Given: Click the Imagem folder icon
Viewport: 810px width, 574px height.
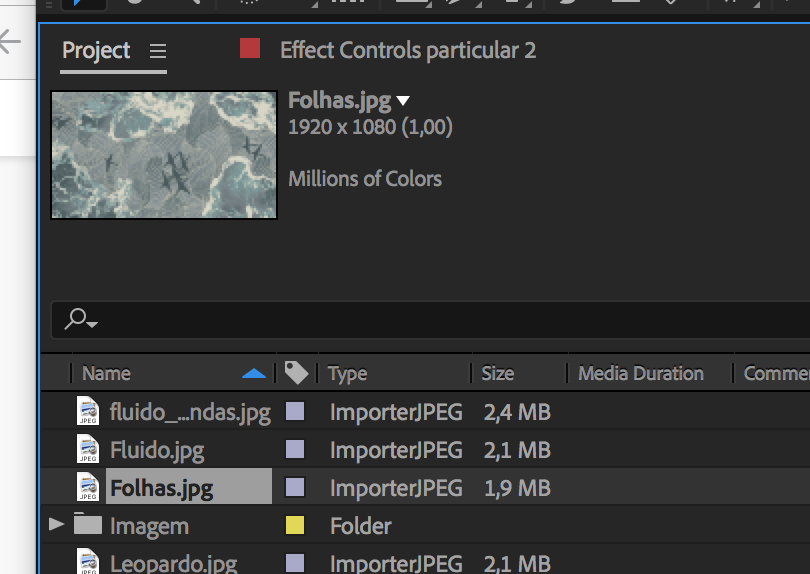Looking at the screenshot, I should (x=88, y=524).
